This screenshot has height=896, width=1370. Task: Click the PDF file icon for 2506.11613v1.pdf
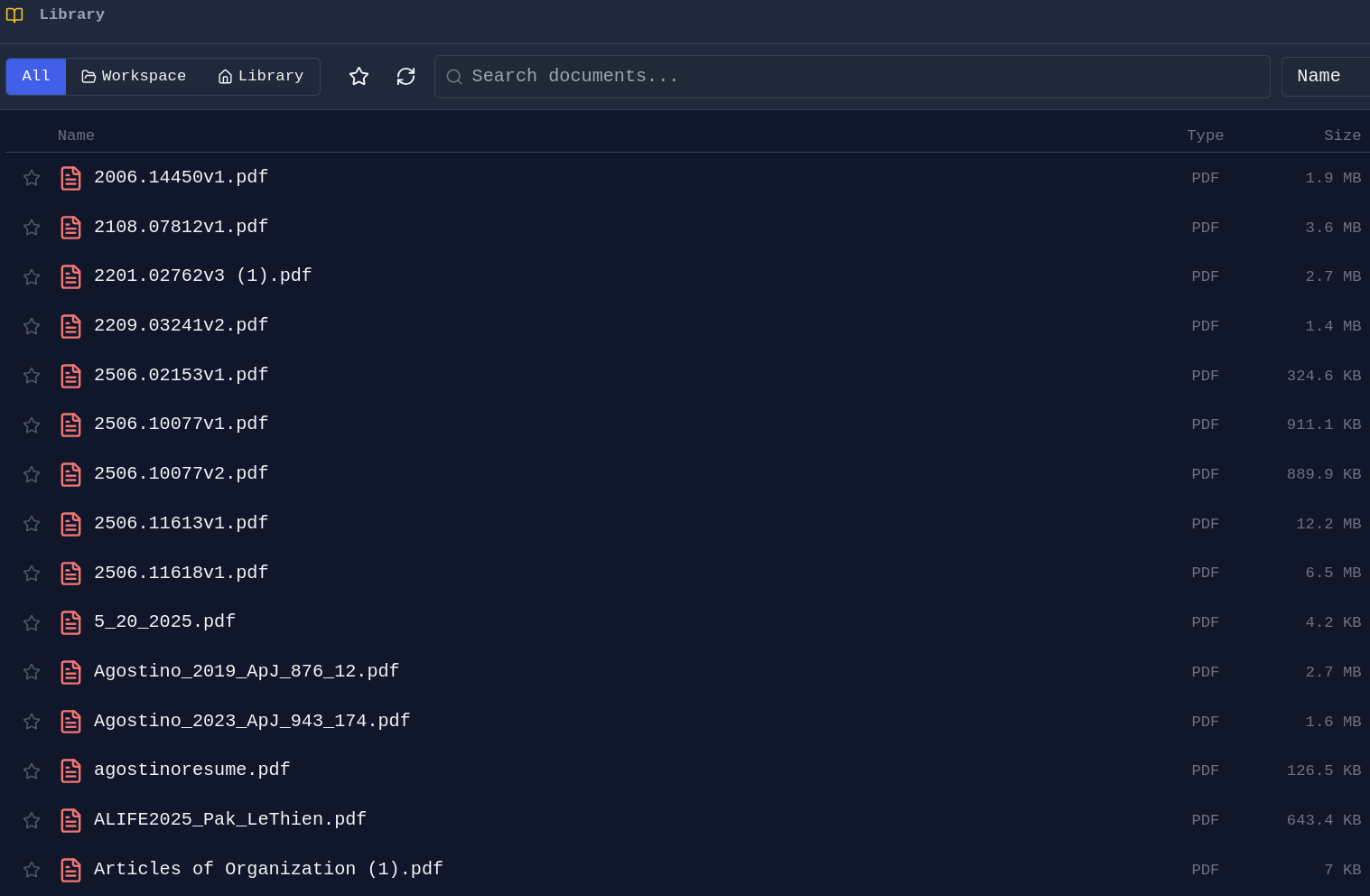[70, 524]
